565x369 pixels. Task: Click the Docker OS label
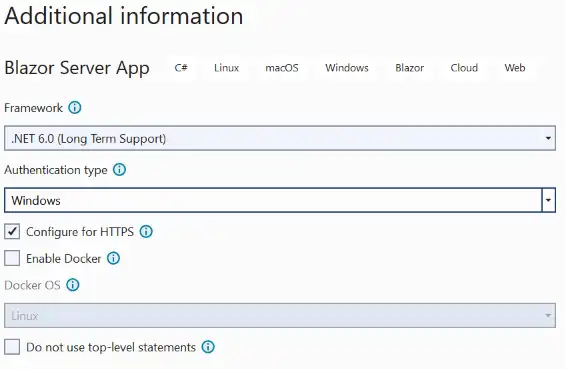(x=32, y=285)
